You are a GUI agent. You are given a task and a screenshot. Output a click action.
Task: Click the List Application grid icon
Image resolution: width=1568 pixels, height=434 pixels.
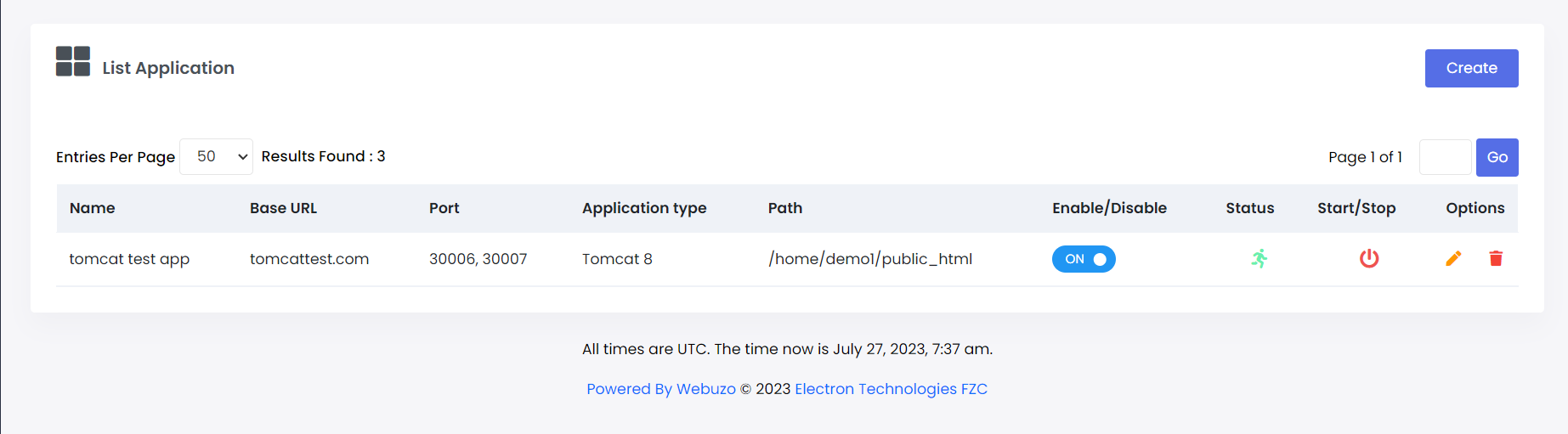(73, 61)
